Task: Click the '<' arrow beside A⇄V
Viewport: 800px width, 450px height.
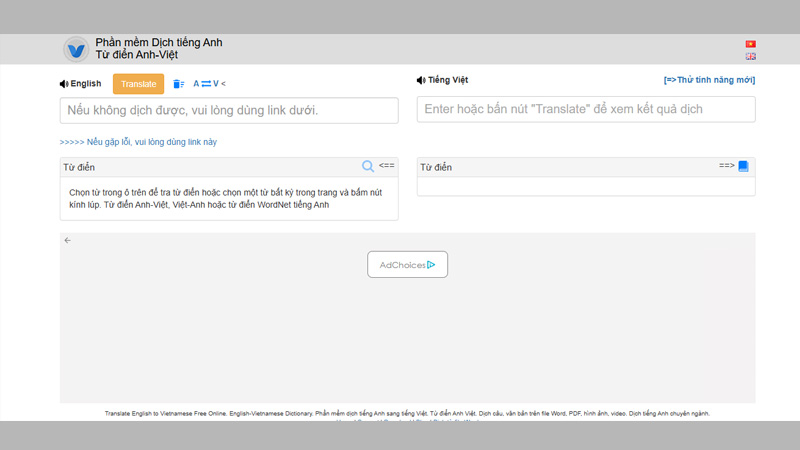Action: tap(223, 84)
